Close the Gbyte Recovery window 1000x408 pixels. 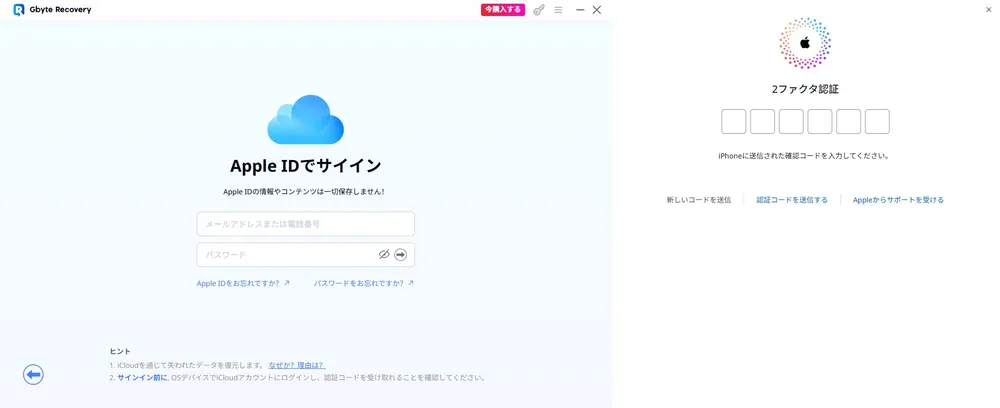point(596,10)
